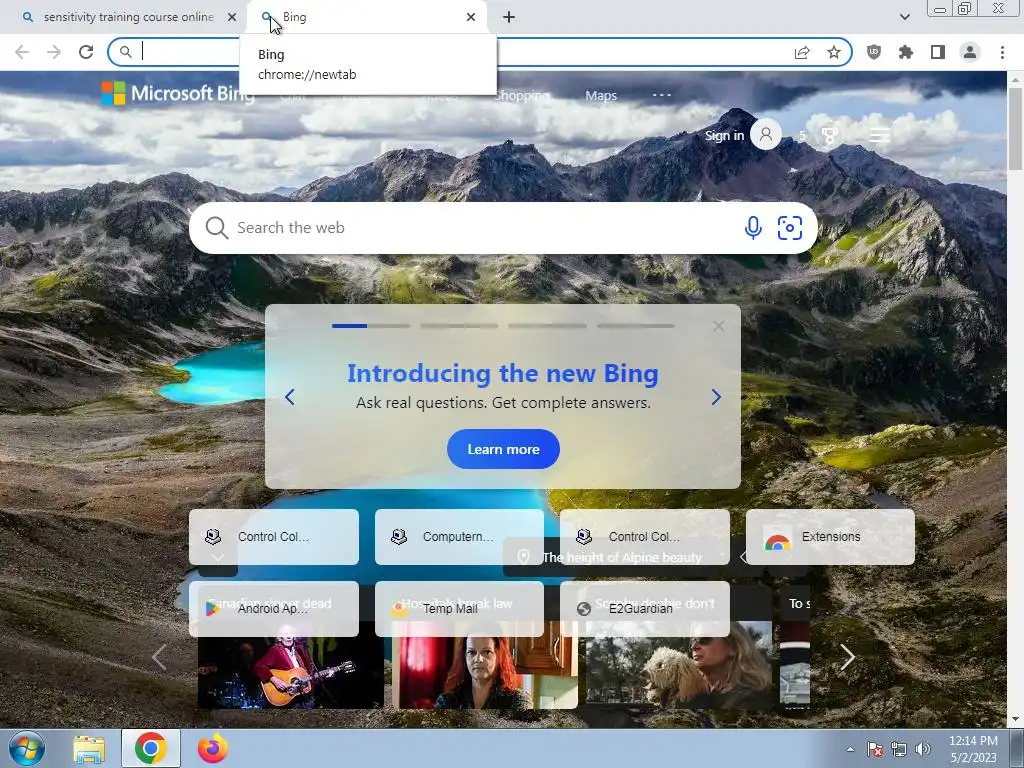Open the Bing account avatar icon
This screenshot has height=768, width=1024.
[766, 135]
